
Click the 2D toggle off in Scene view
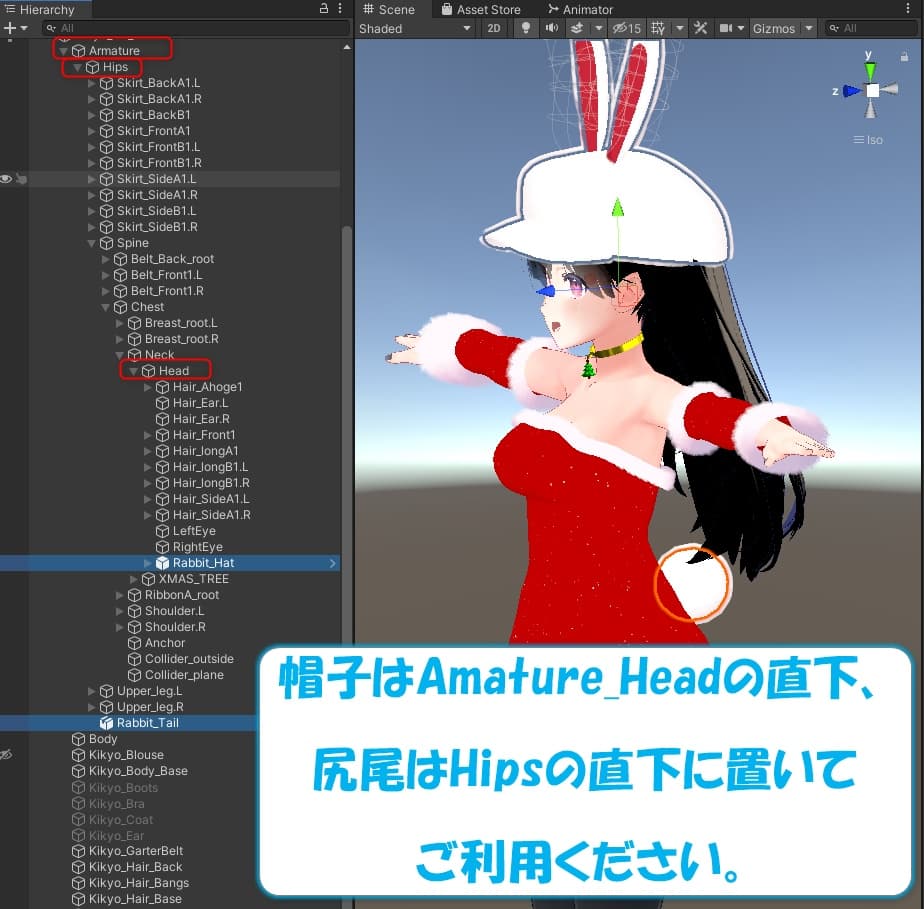493,28
